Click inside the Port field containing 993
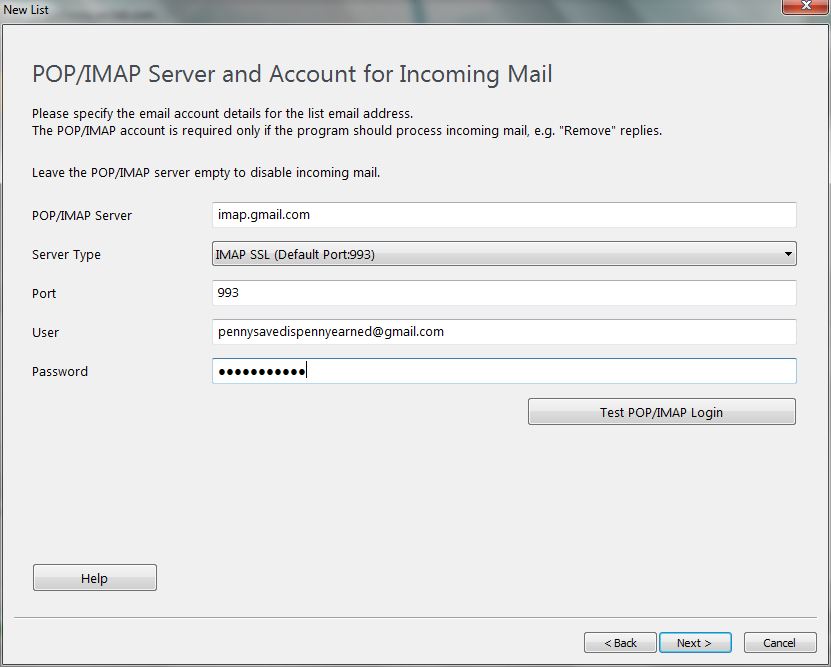 (500, 293)
